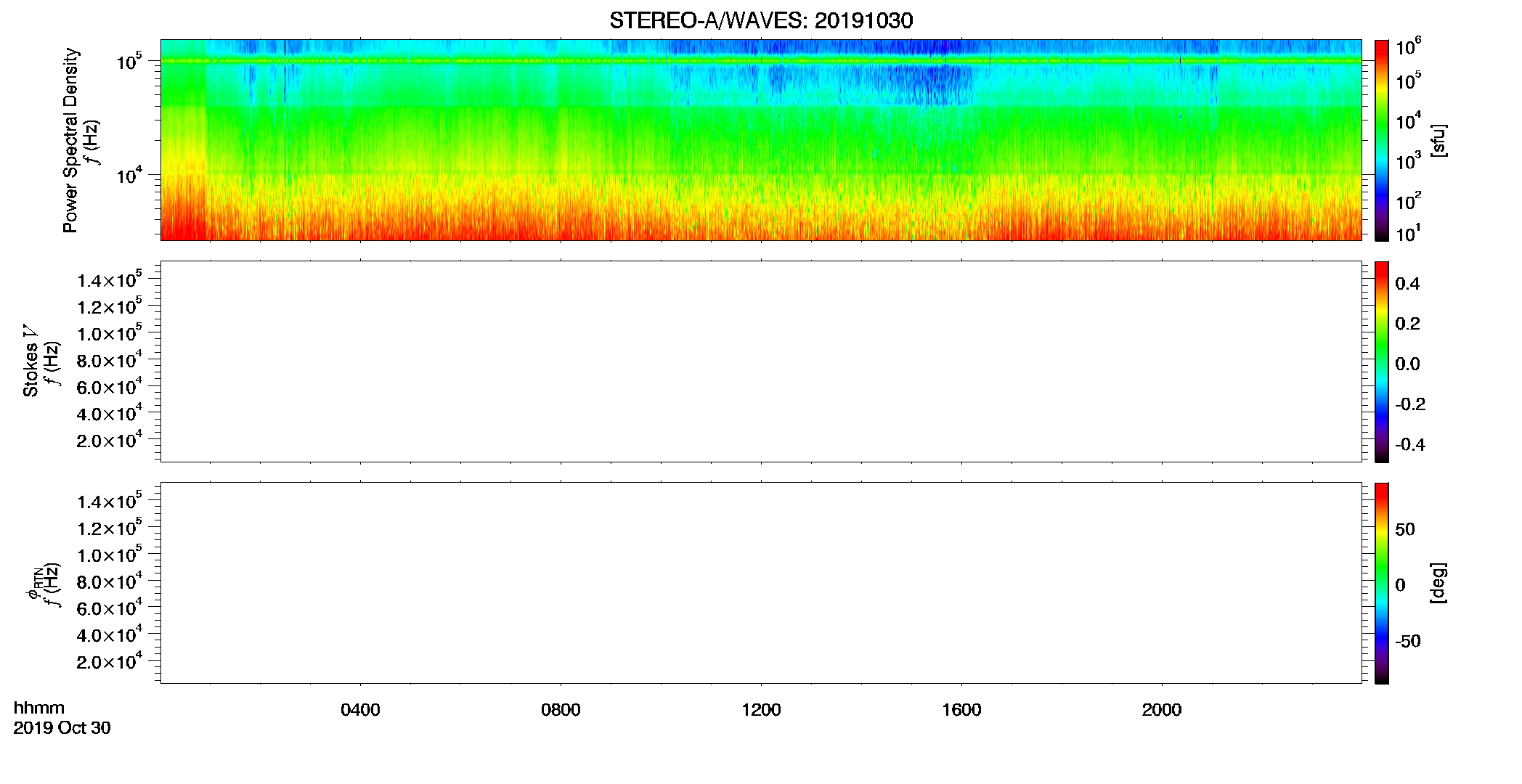Click the 0400 time tick label

tap(360, 710)
